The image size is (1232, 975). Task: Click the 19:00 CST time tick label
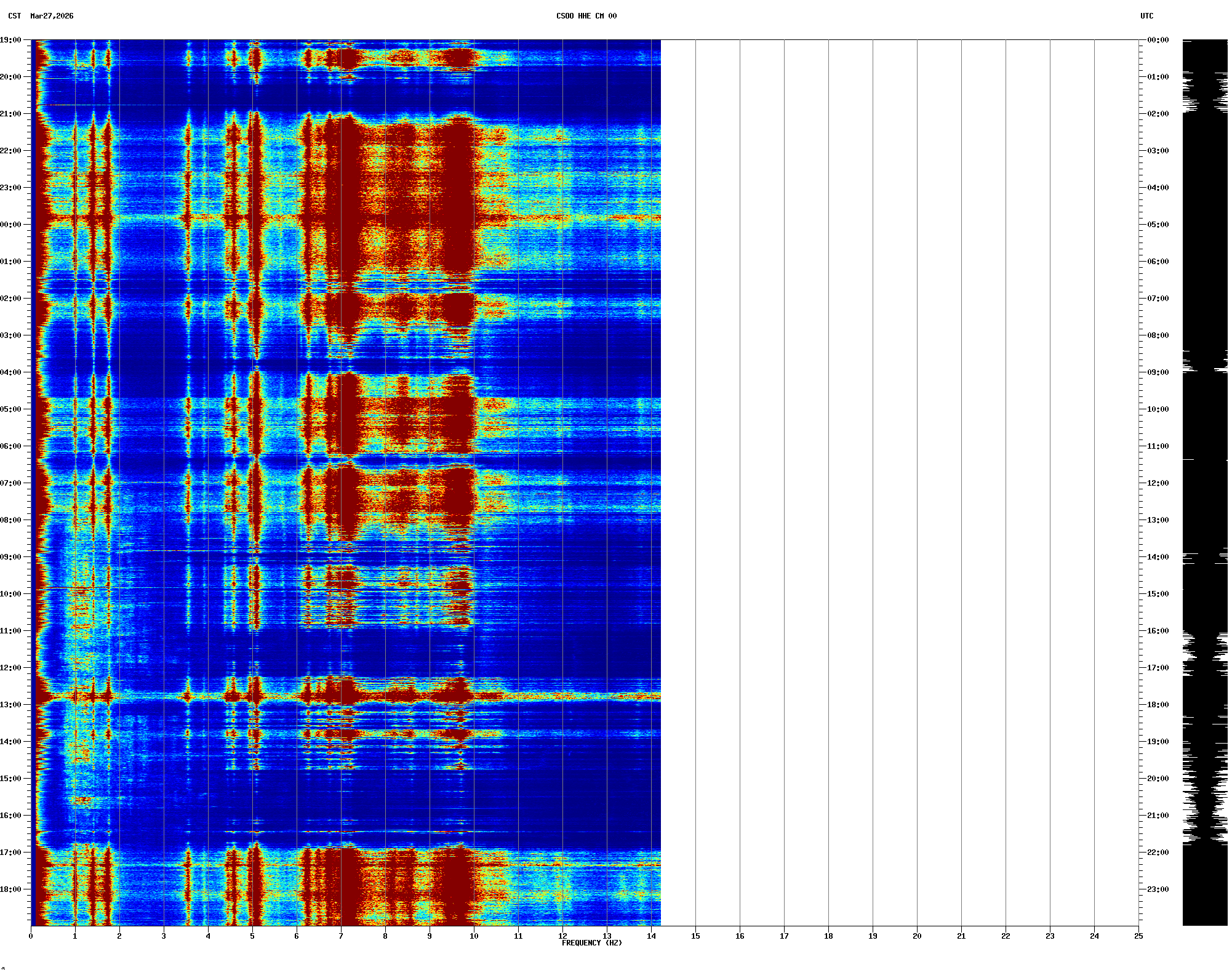[x=11, y=40]
